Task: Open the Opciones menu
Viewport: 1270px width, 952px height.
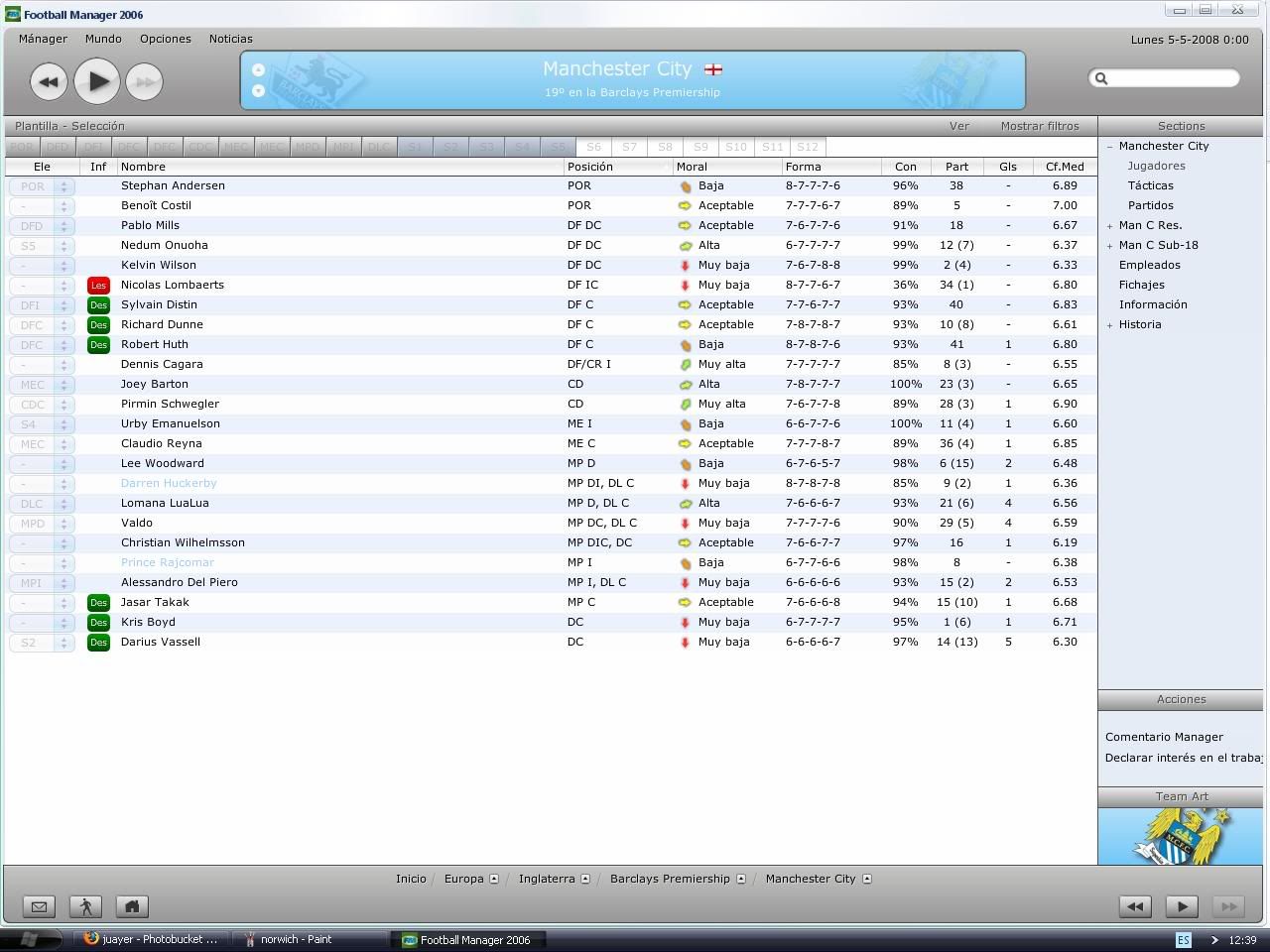Action: pos(166,39)
